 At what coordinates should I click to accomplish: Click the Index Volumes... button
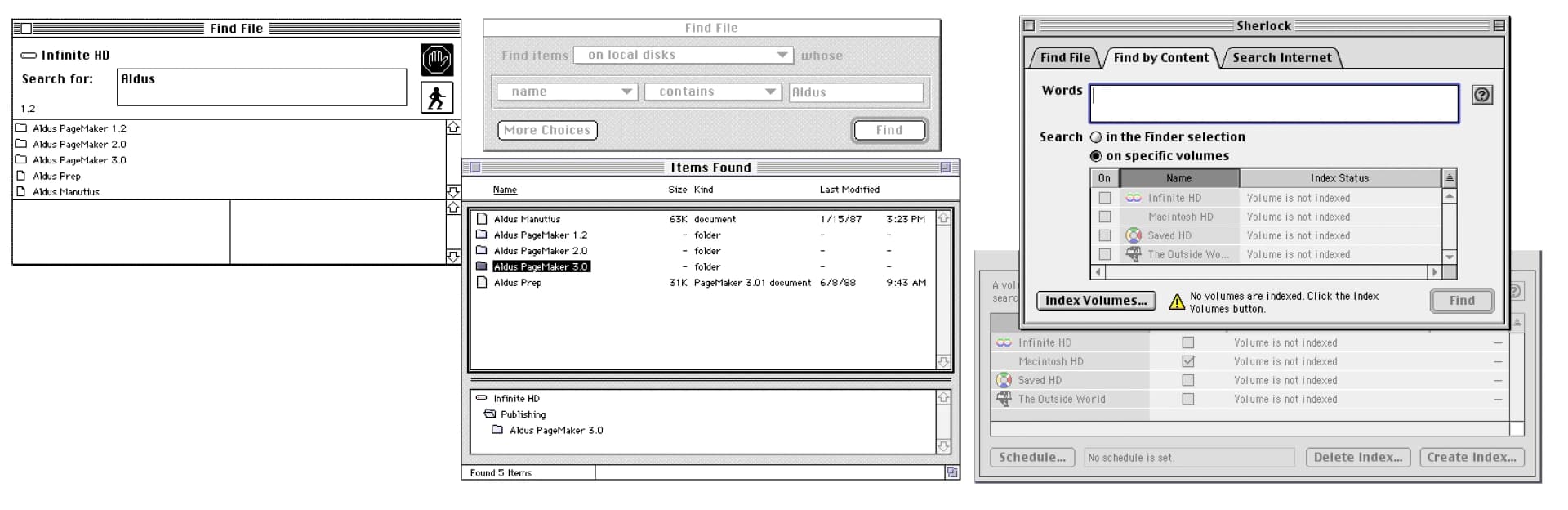[x=1096, y=301]
